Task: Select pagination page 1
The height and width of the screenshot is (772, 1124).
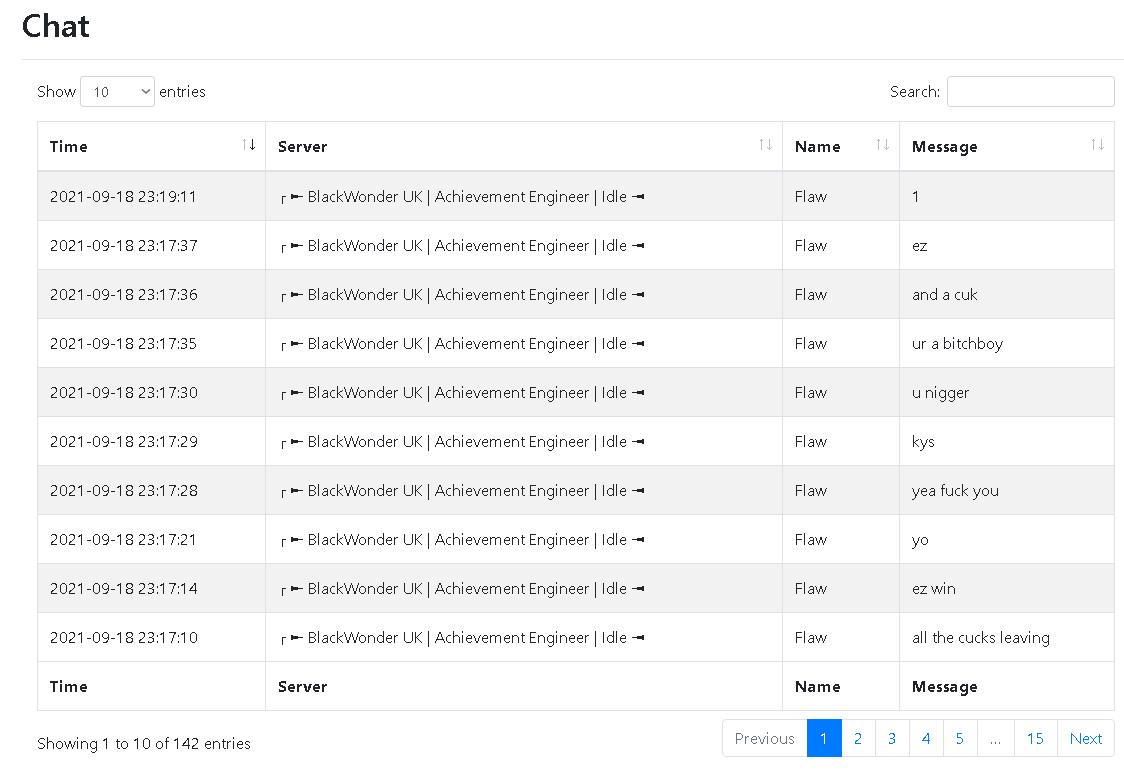Action: pyautogui.click(x=824, y=738)
